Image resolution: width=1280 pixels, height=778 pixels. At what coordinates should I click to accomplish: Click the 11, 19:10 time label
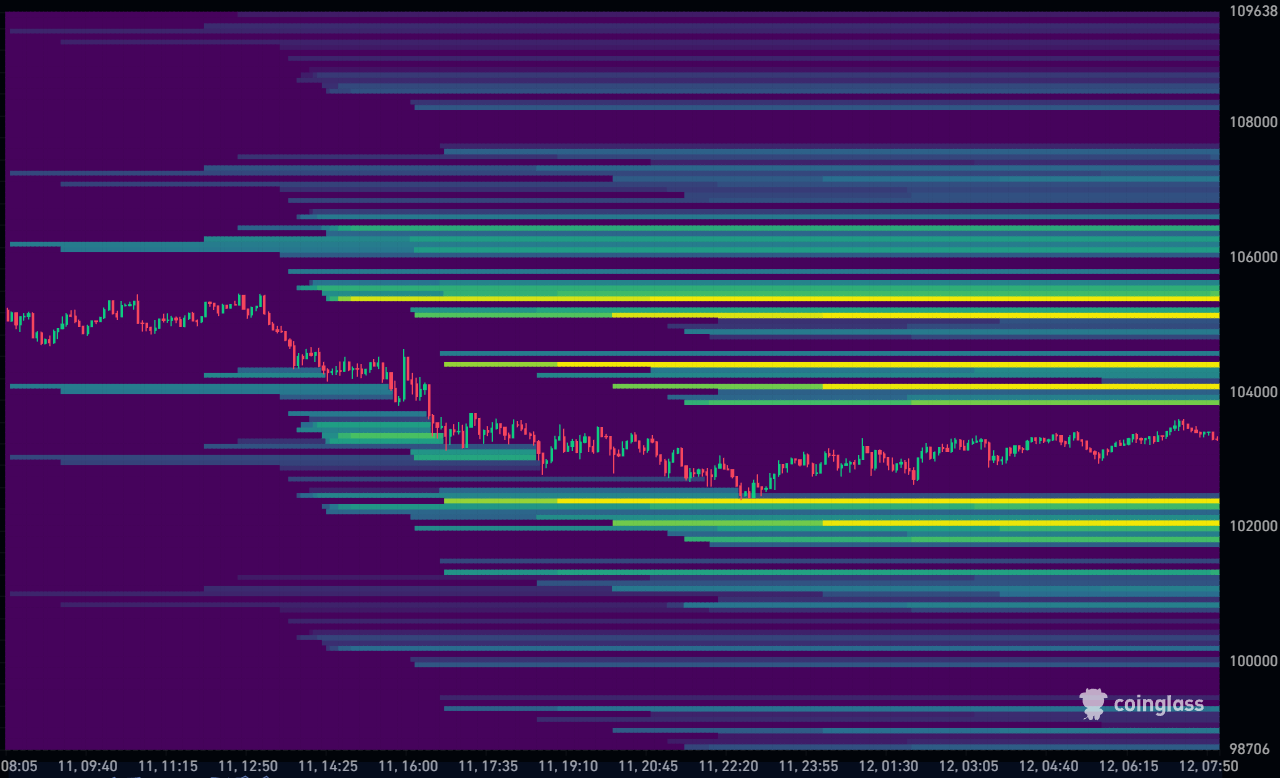pos(568,766)
